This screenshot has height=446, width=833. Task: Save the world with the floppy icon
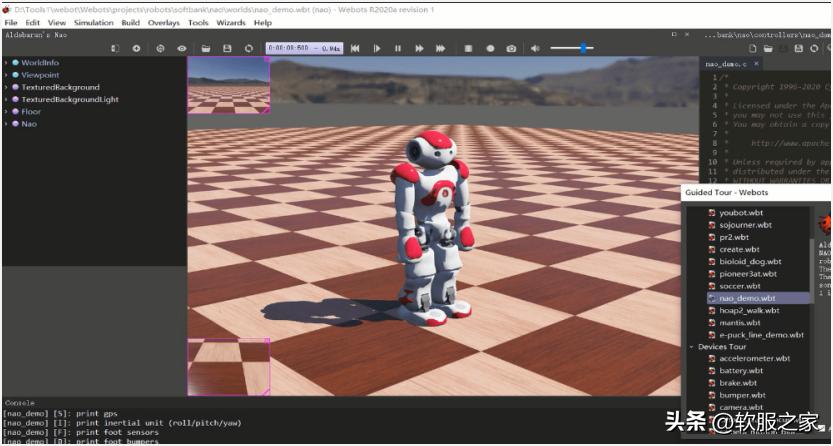227,48
